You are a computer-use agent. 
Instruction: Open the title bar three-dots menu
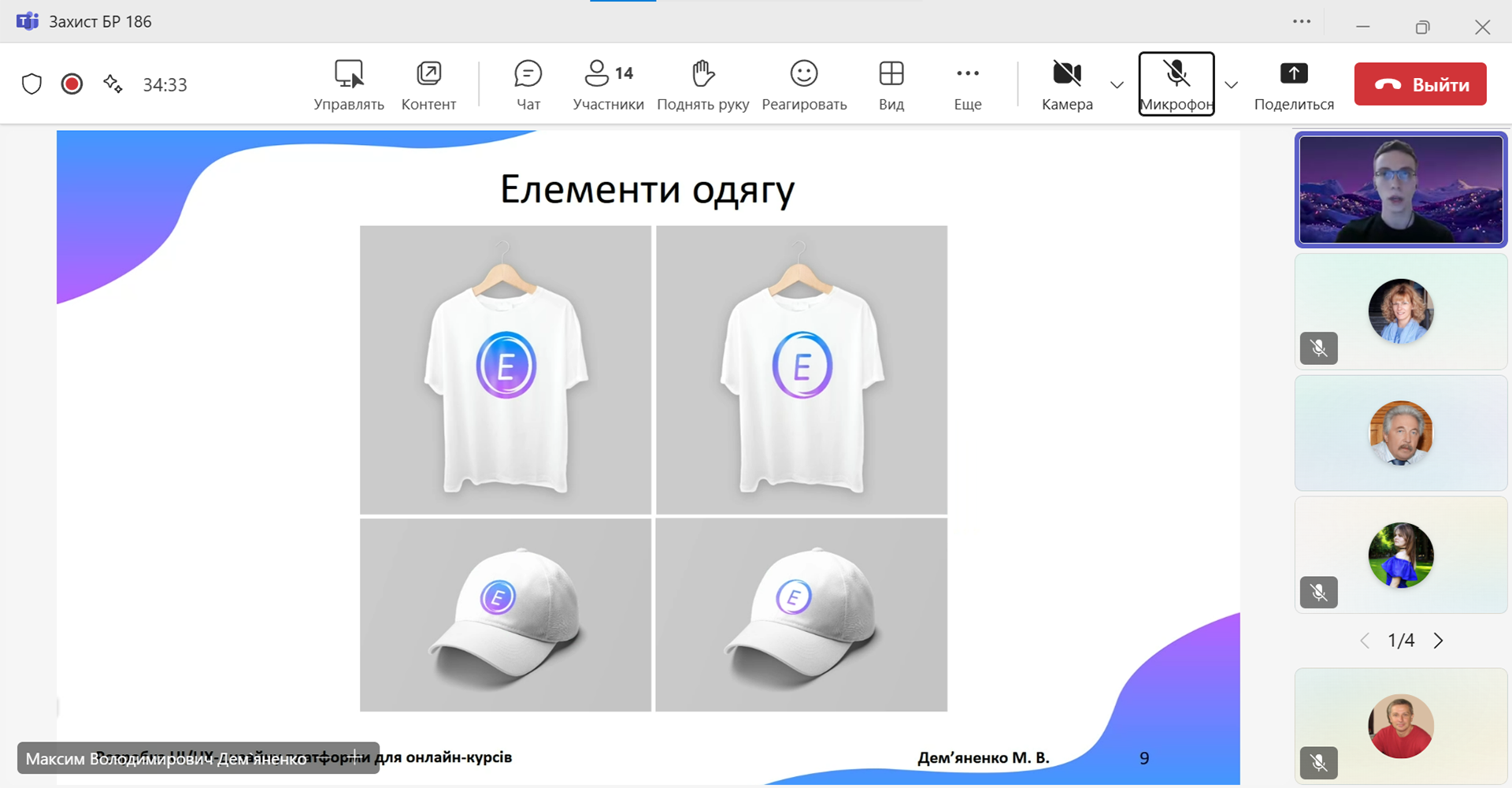tap(1302, 22)
